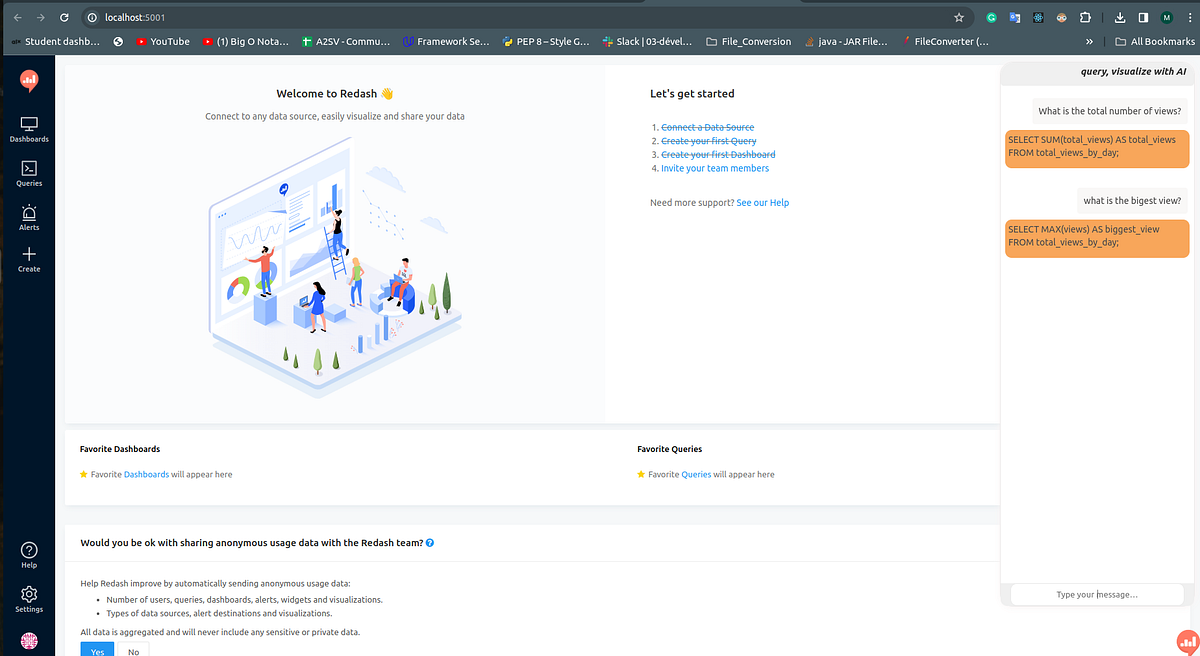The height and width of the screenshot is (656, 1200).
Task: Click the question mark beside the usage data prompt
Action: click(x=429, y=543)
